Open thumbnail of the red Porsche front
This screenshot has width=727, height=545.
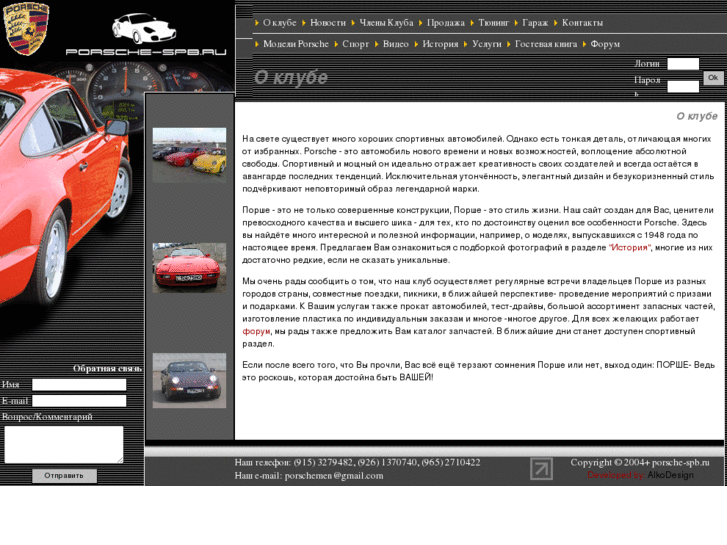click(189, 268)
